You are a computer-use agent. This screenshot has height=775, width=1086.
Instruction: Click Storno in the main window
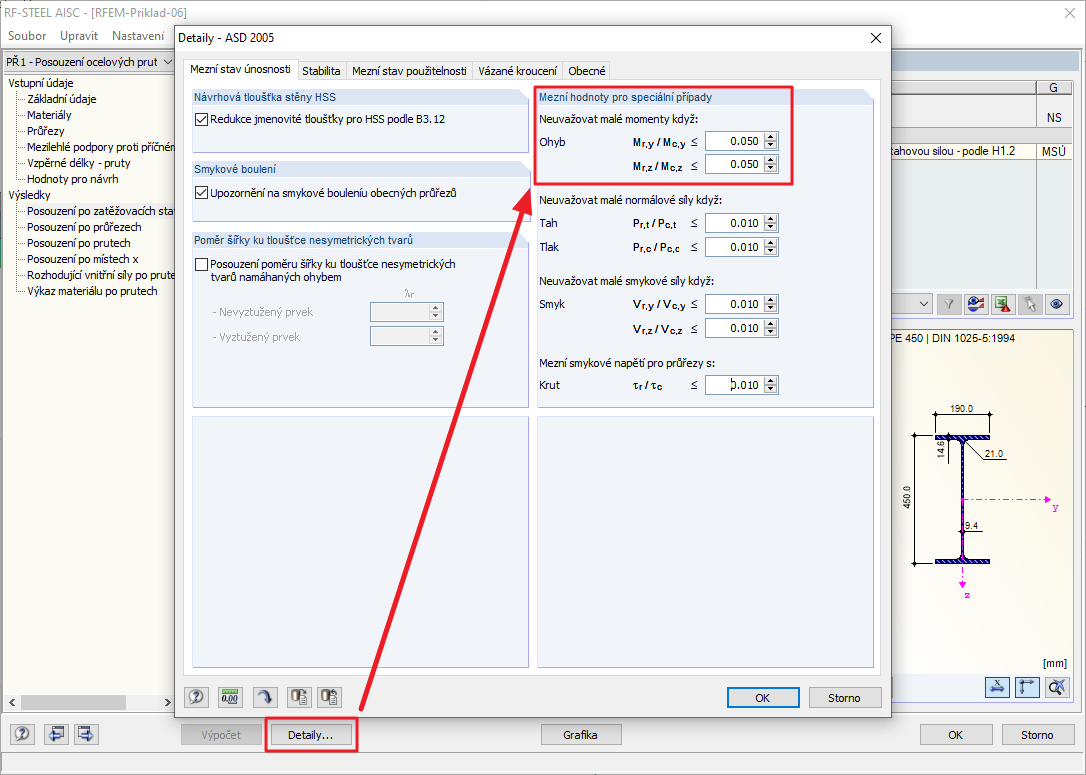1037,735
